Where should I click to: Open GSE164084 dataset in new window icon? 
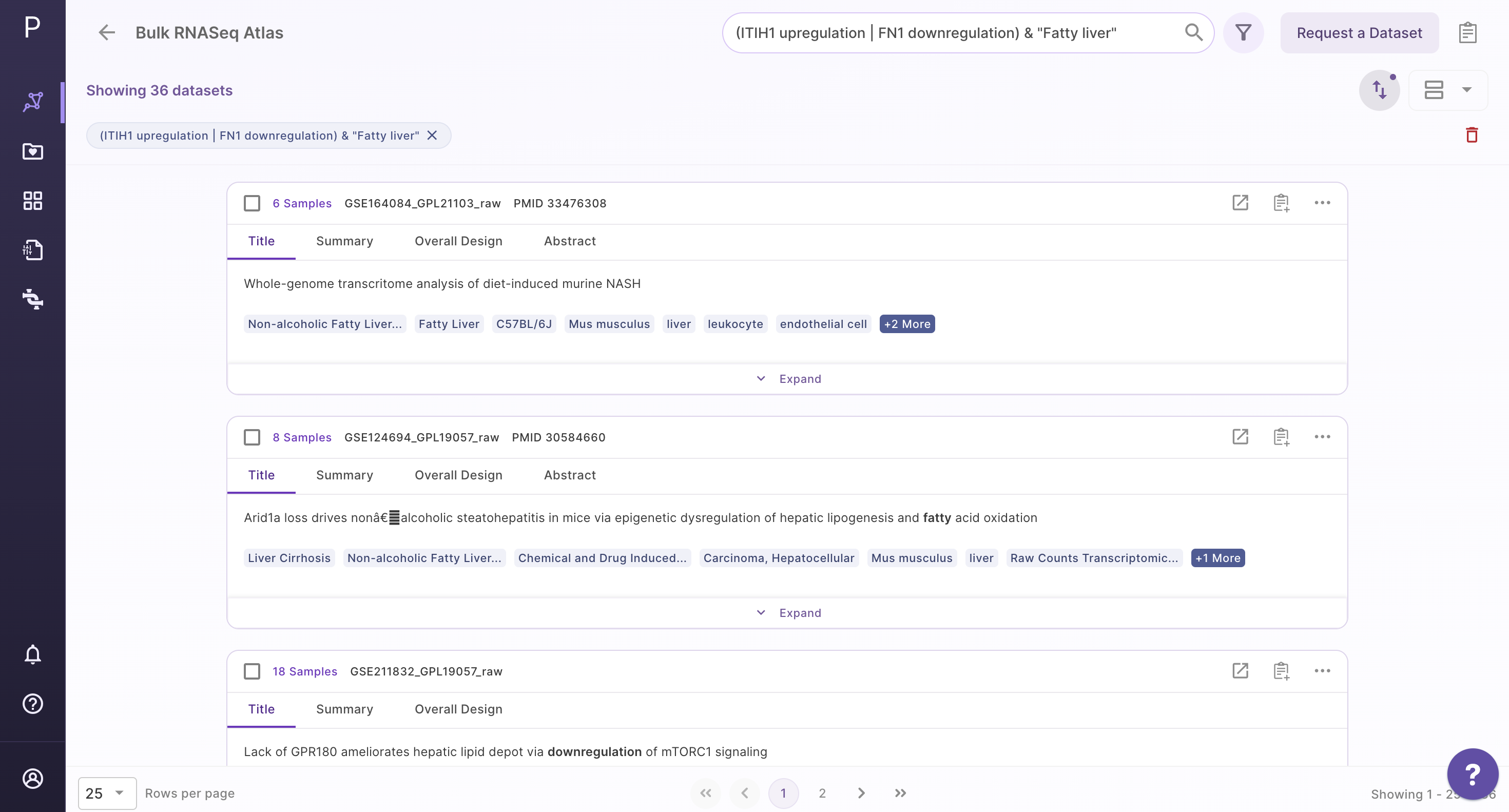click(x=1240, y=203)
